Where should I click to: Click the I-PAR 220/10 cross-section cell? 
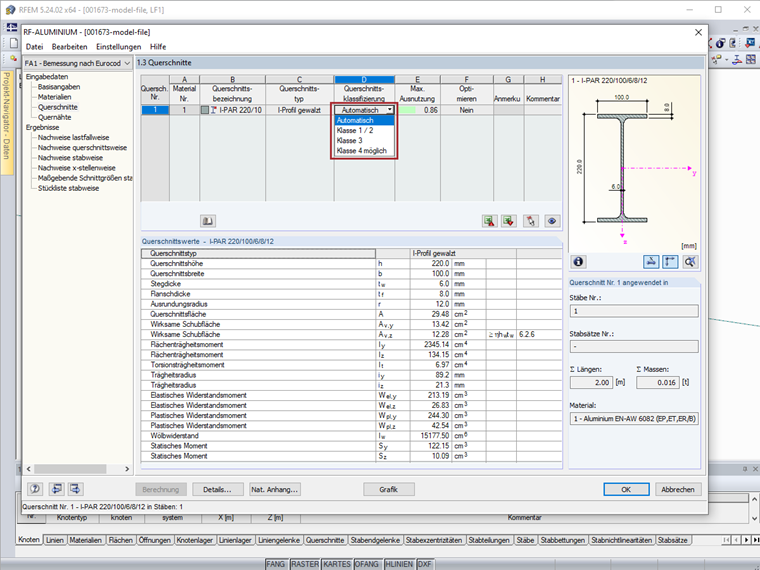(233, 110)
